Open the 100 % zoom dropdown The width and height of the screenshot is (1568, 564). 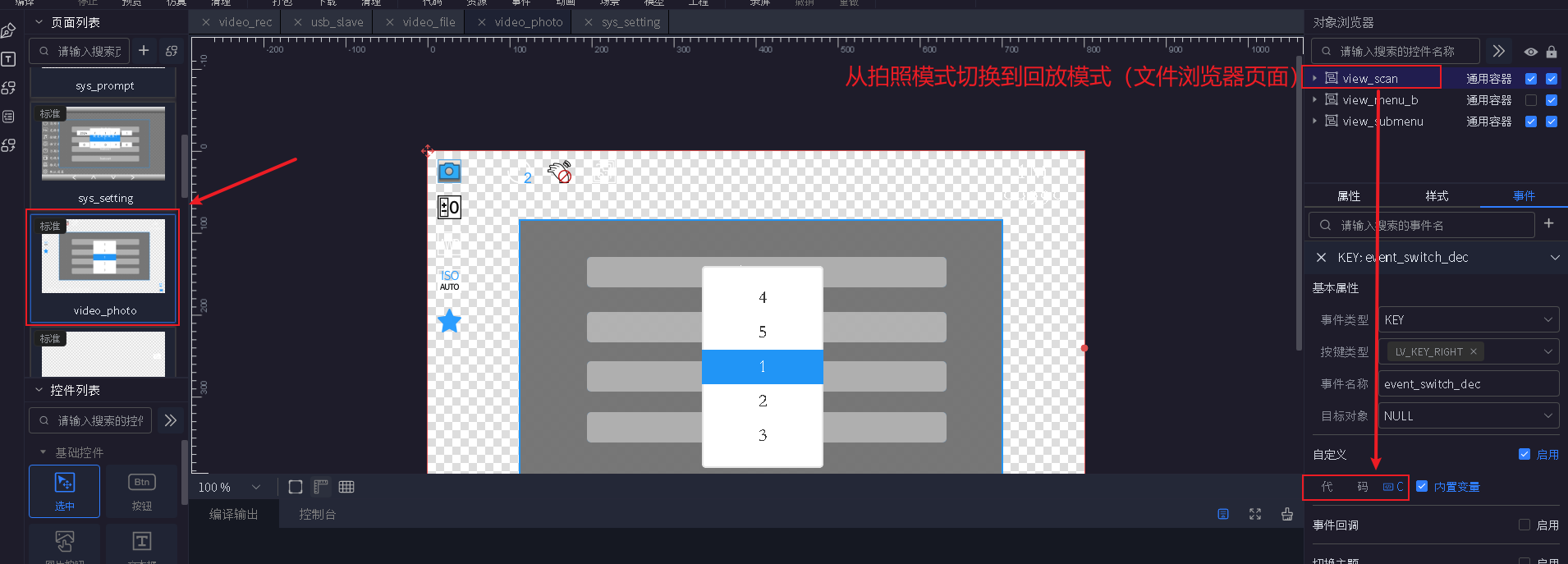(229, 487)
